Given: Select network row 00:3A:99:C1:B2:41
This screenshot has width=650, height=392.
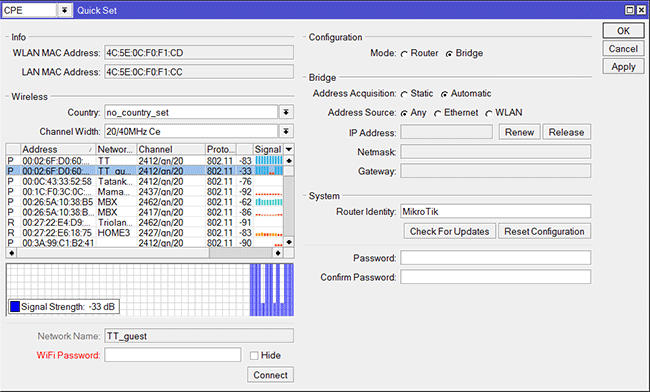Looking at the screenshot, I should tap(145, 243).
